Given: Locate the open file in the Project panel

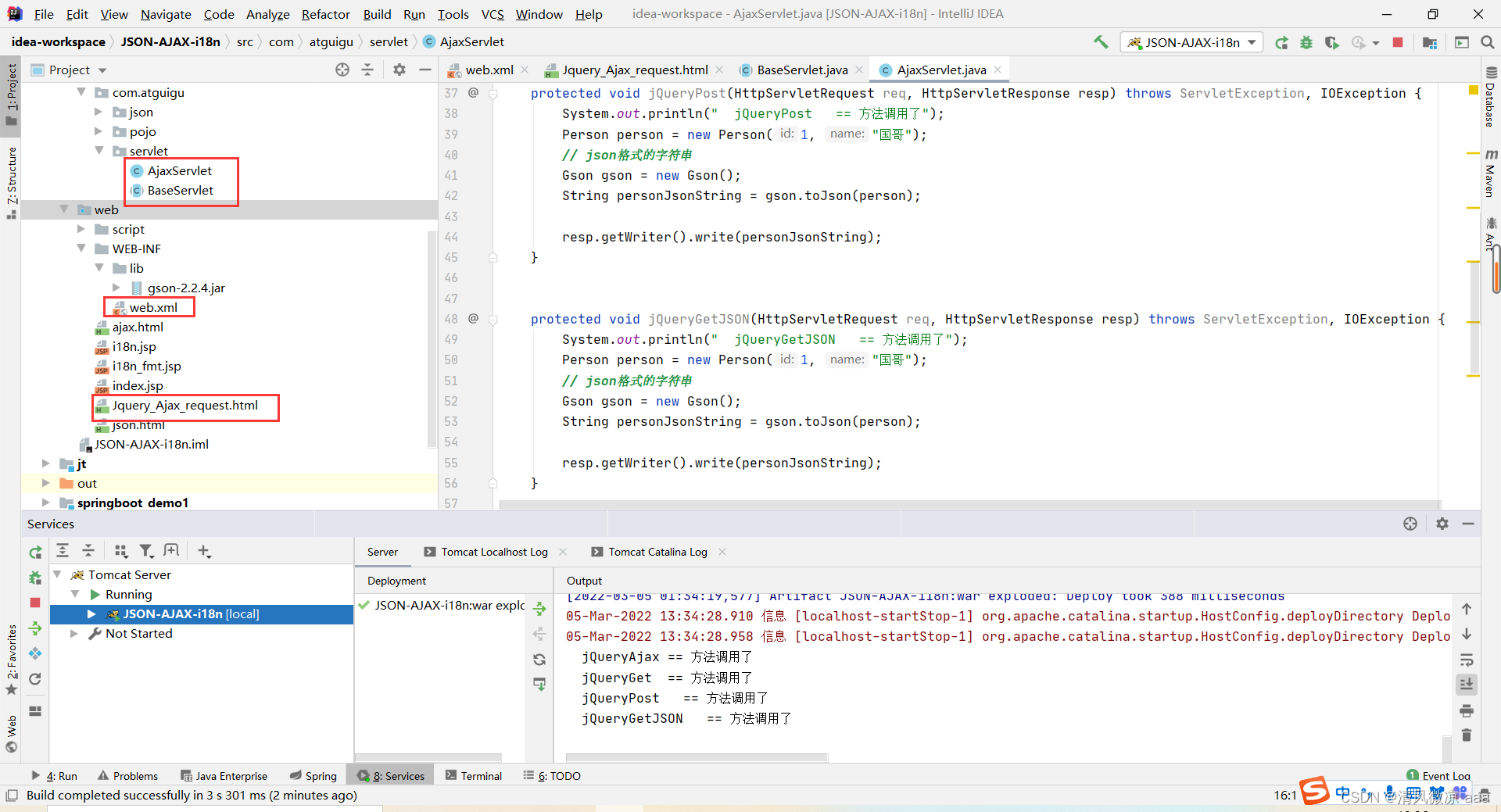Looking at the screenshot, I should (x=342, y=70).
